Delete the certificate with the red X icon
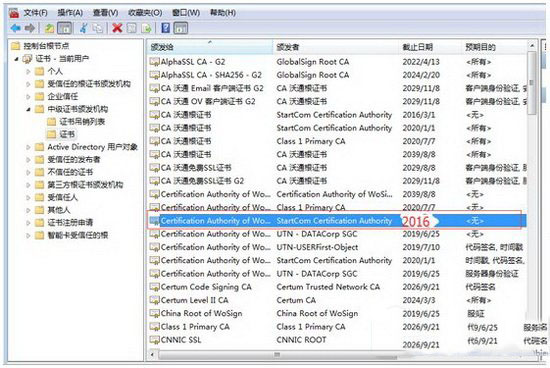This screenshot has height=368, width=550. click(117, 28)
